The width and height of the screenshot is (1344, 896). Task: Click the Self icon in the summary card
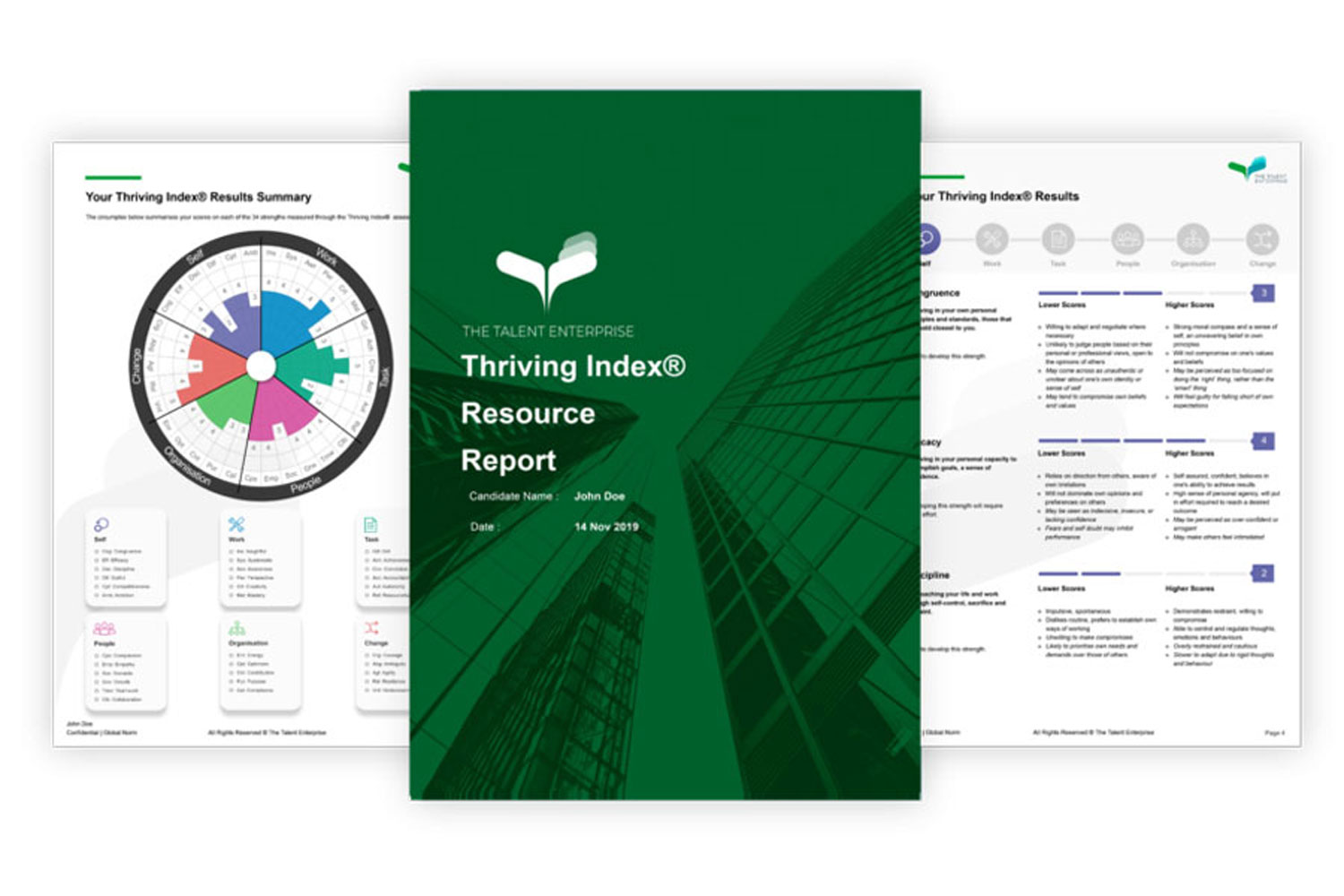coord(102,525)
